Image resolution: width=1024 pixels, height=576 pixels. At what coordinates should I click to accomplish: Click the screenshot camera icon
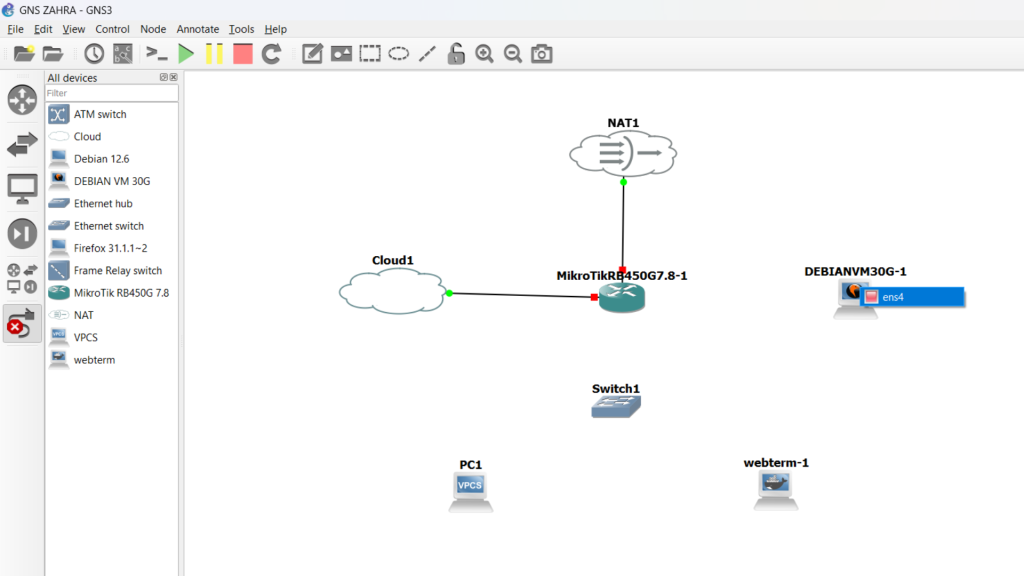click(541, 54)
